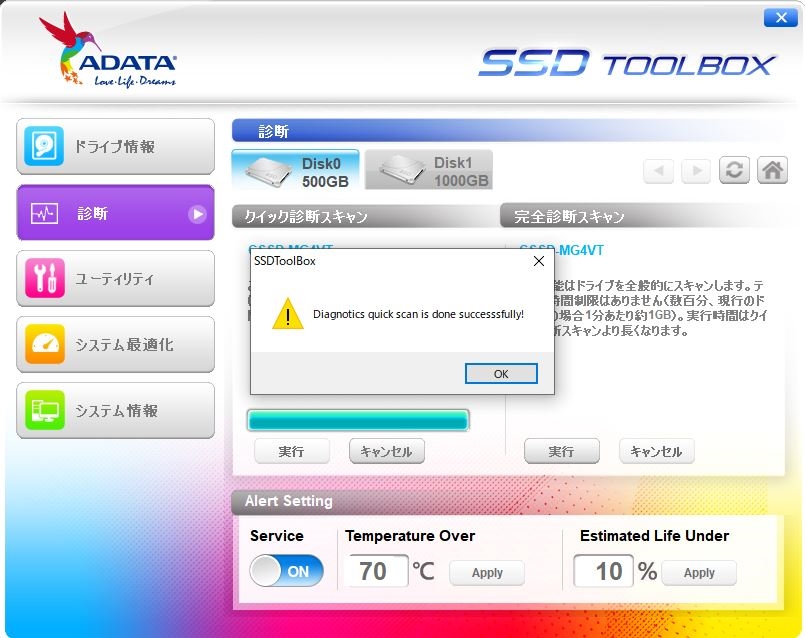The image size is (805, 638).
Task: Click the heartbeat monitor diagnostics icon
Action: [x=44, y=213]
